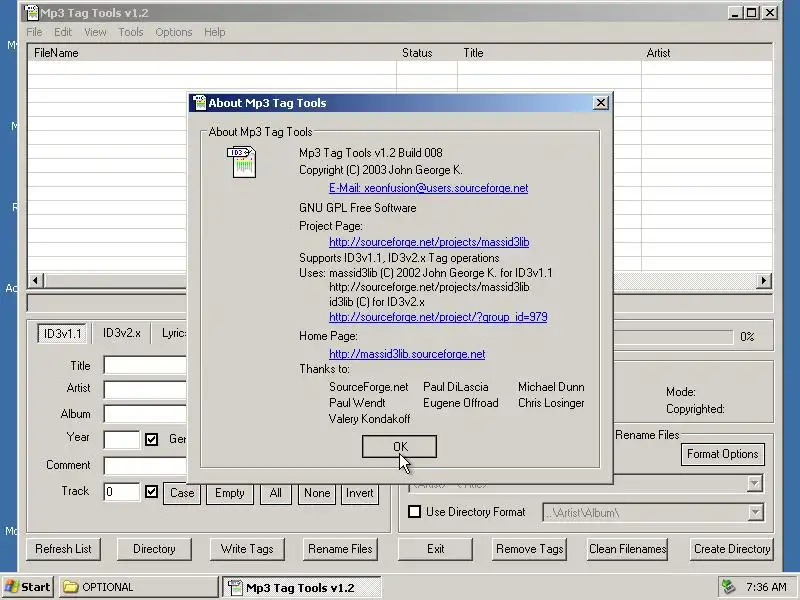Sort by the Artist column header

[x=707, y=53]
